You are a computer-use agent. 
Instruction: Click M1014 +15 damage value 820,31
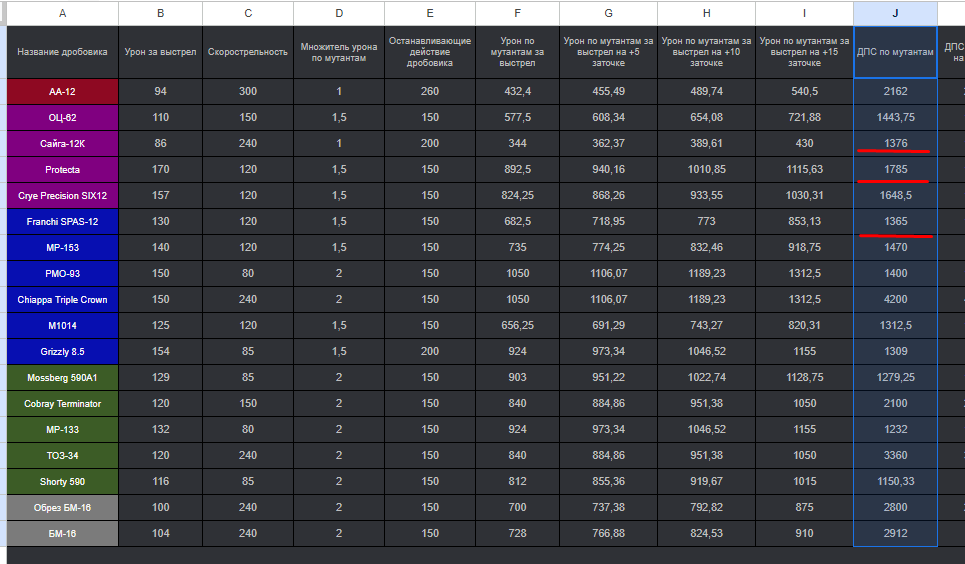804,325
